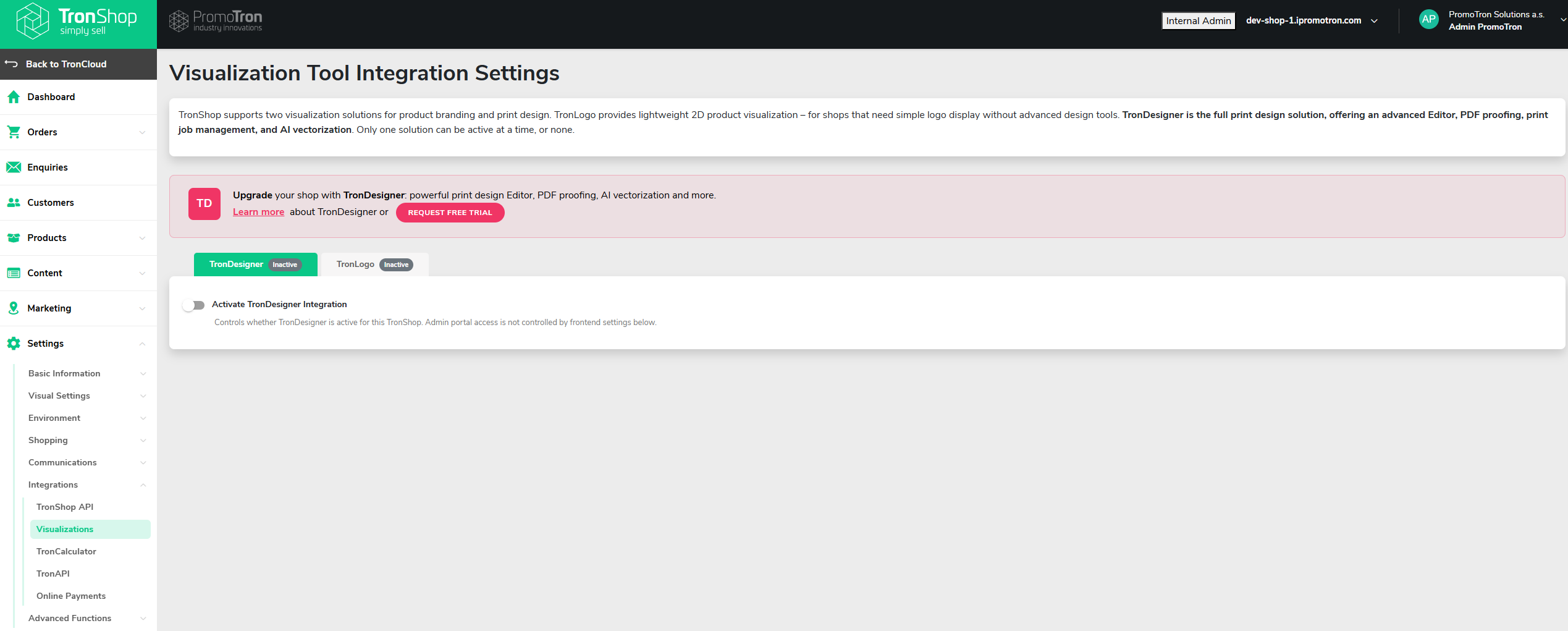This screenshot has height=631, width=1568.
Task: Open Online Payments integration
Action: 71,596
